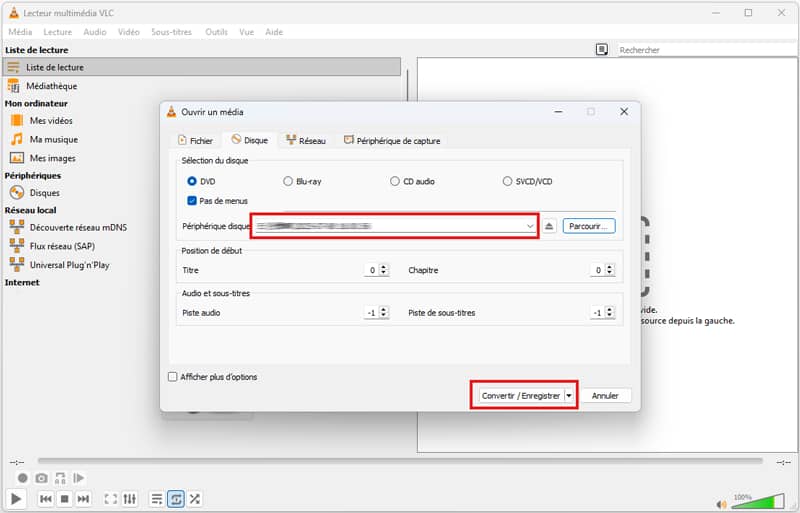
Task: Open the Outils menu
Action: [x=216, y=32]
